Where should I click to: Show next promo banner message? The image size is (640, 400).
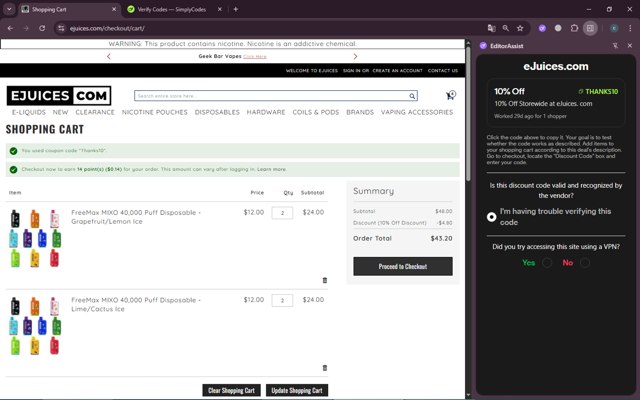pyautogui.click(x=355, y=56)
